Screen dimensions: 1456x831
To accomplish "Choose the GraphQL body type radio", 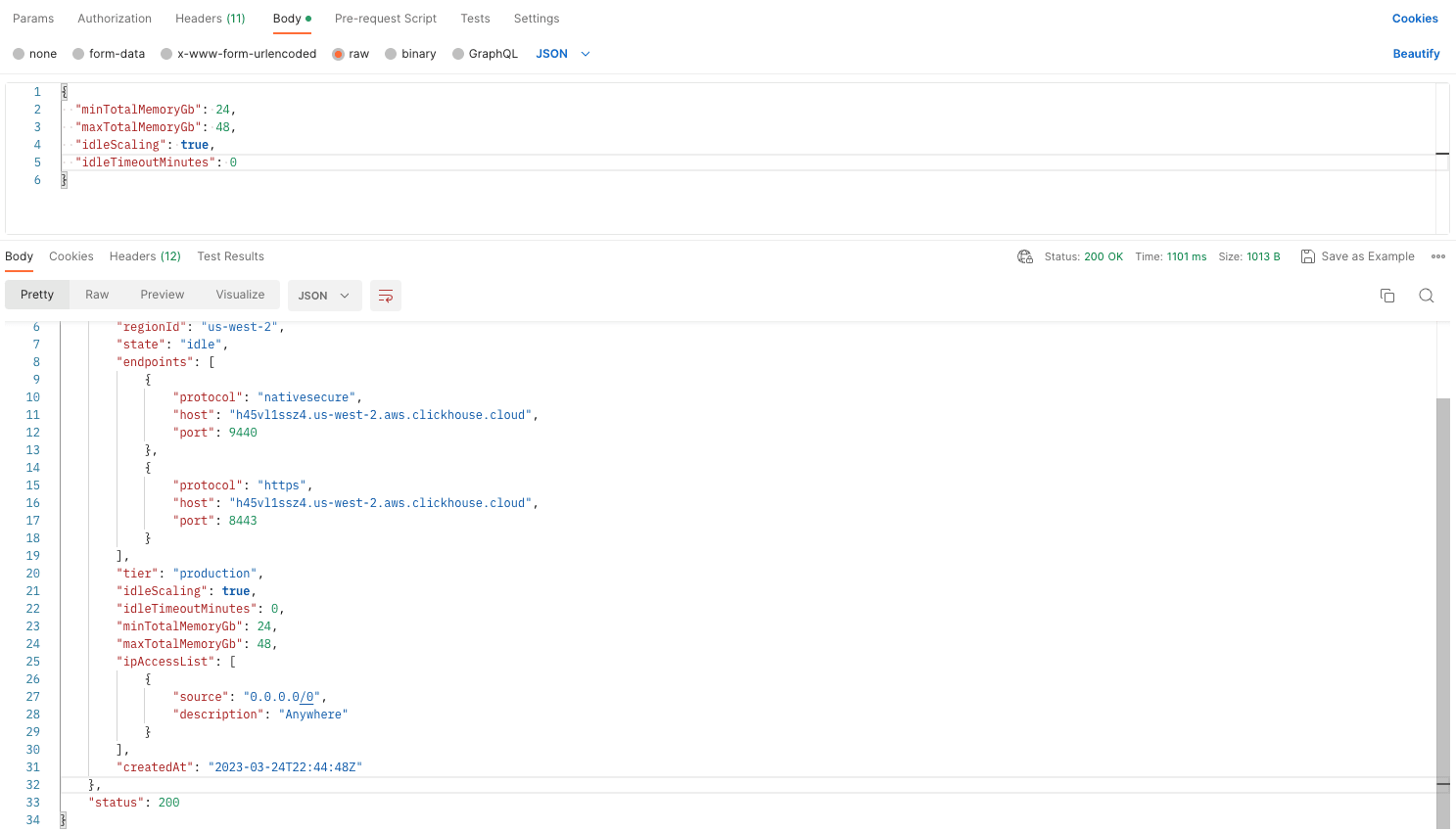I will click(x=458, y=54).
